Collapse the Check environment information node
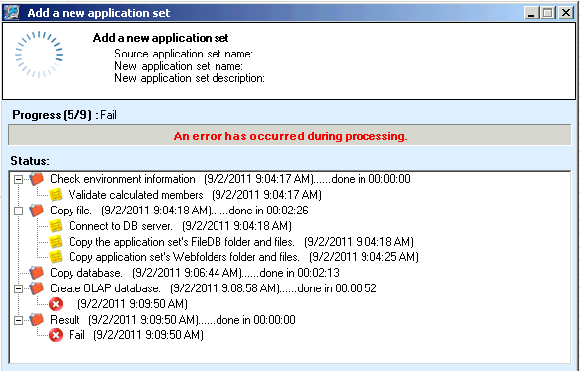 (18, 179)
